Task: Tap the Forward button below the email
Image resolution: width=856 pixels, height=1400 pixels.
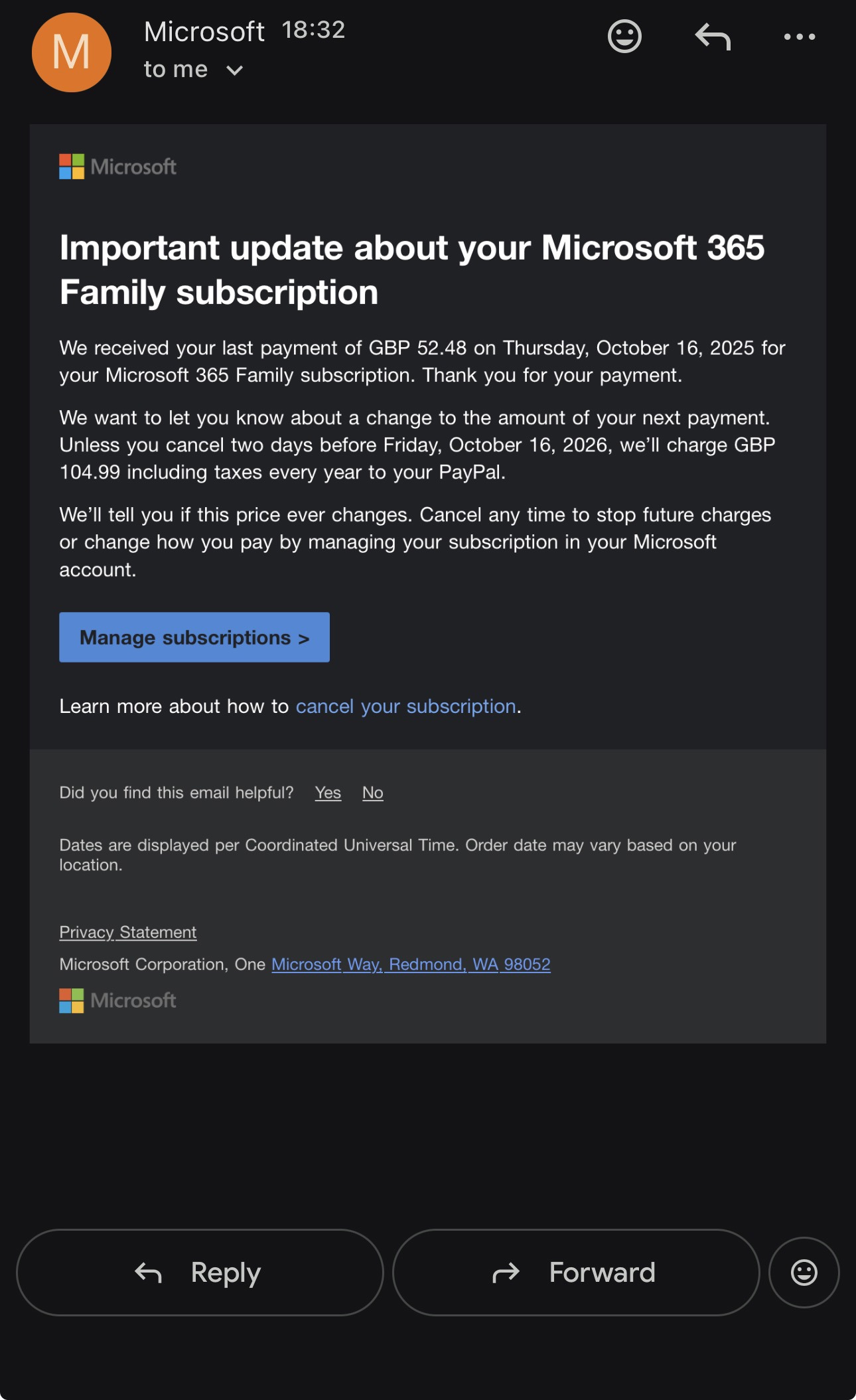Action: click(576, 1273)
